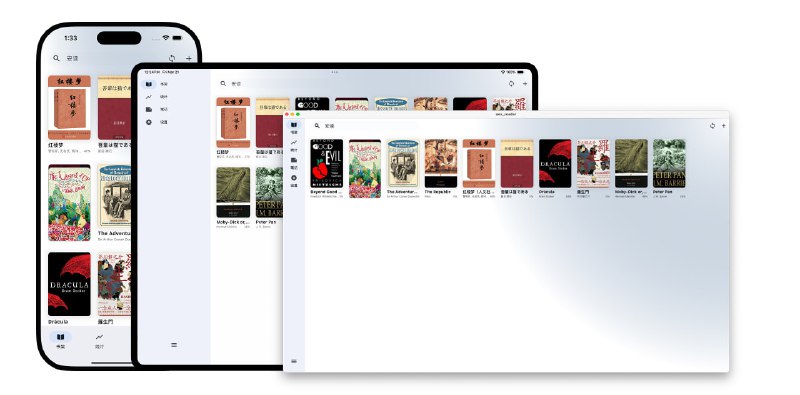The height and width of the screenshot is (395, 800).
Task: Select settings gear in tablet sidebar
Action: (x=149, y=122)
